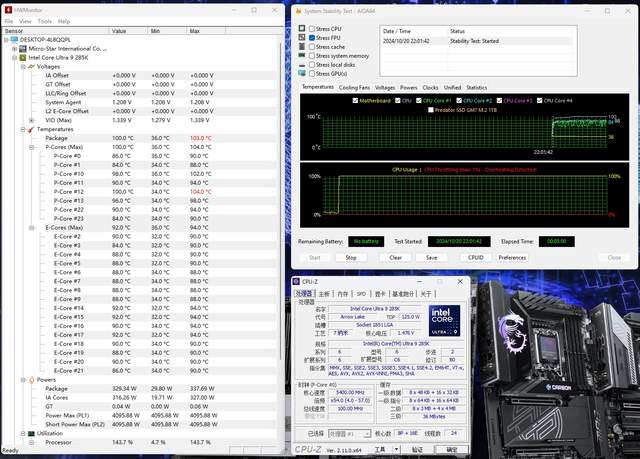Open HWMonitor Tools menu

point(44,21)
